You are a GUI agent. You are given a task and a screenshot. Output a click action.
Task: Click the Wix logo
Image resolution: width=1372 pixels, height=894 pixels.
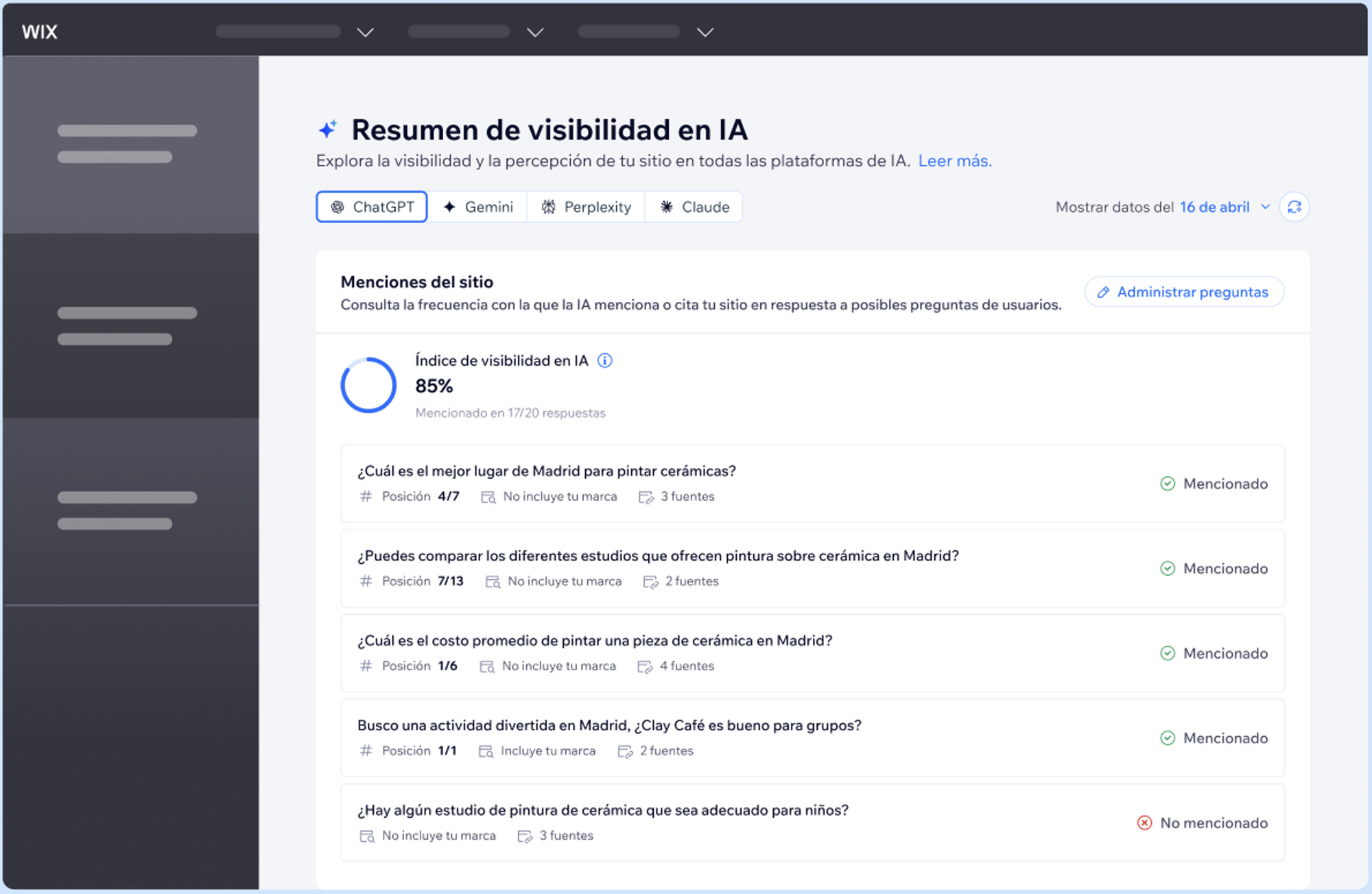point(40,32)
